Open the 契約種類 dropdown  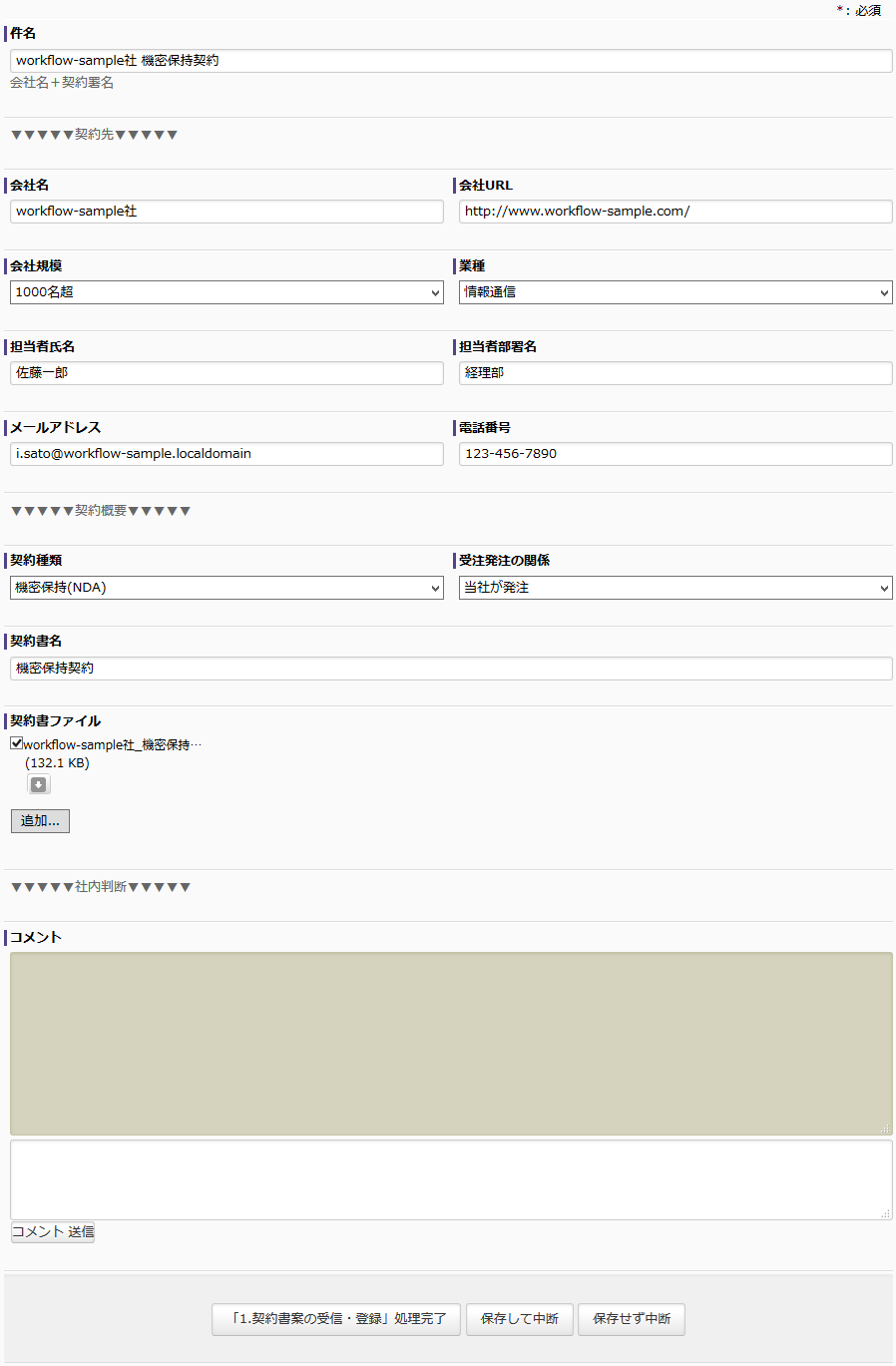point(226,588)
